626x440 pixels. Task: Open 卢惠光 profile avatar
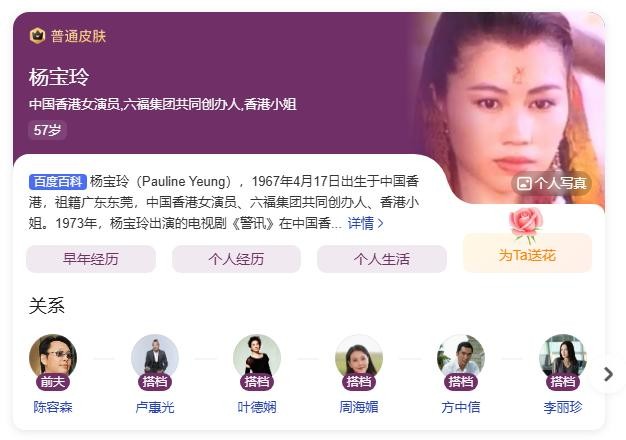[155, 358]
